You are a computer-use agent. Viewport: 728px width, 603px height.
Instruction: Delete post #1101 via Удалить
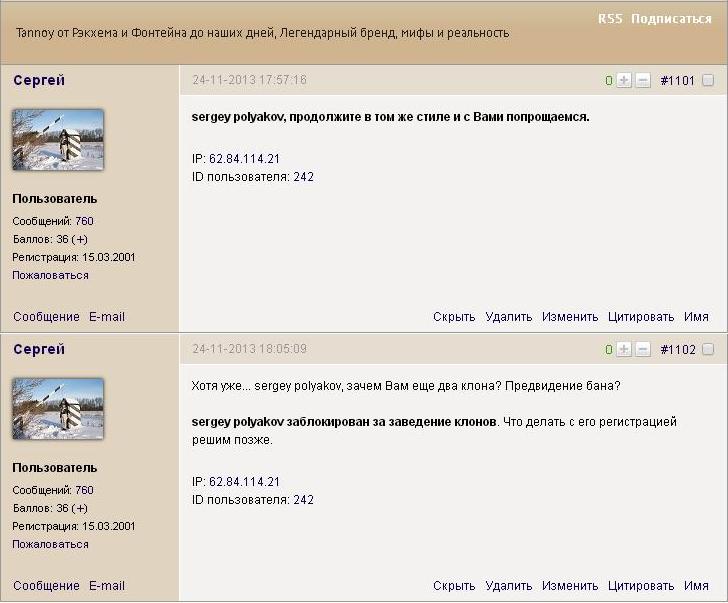(x=508, y=317)
